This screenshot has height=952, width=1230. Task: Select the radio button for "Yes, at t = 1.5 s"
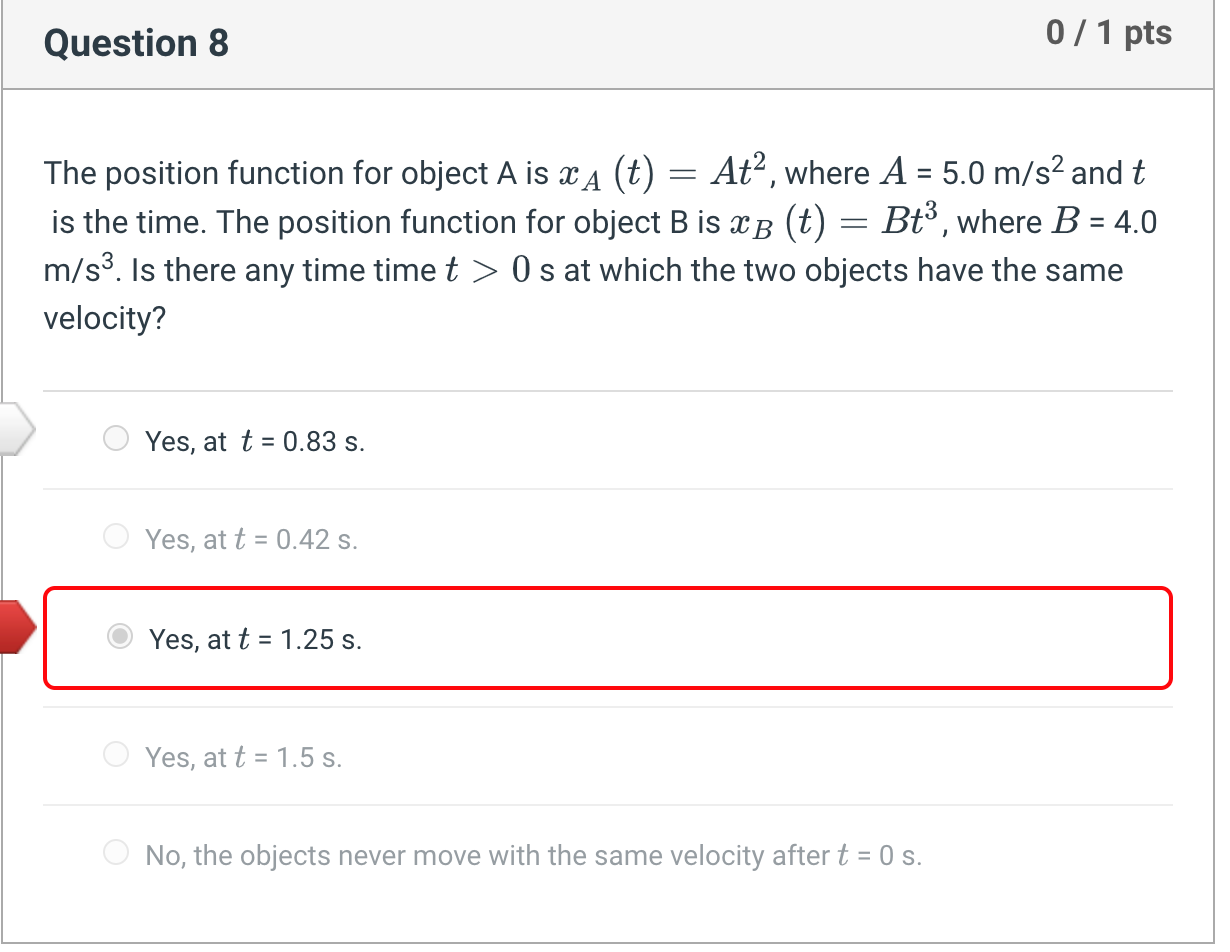pos(116,754)
